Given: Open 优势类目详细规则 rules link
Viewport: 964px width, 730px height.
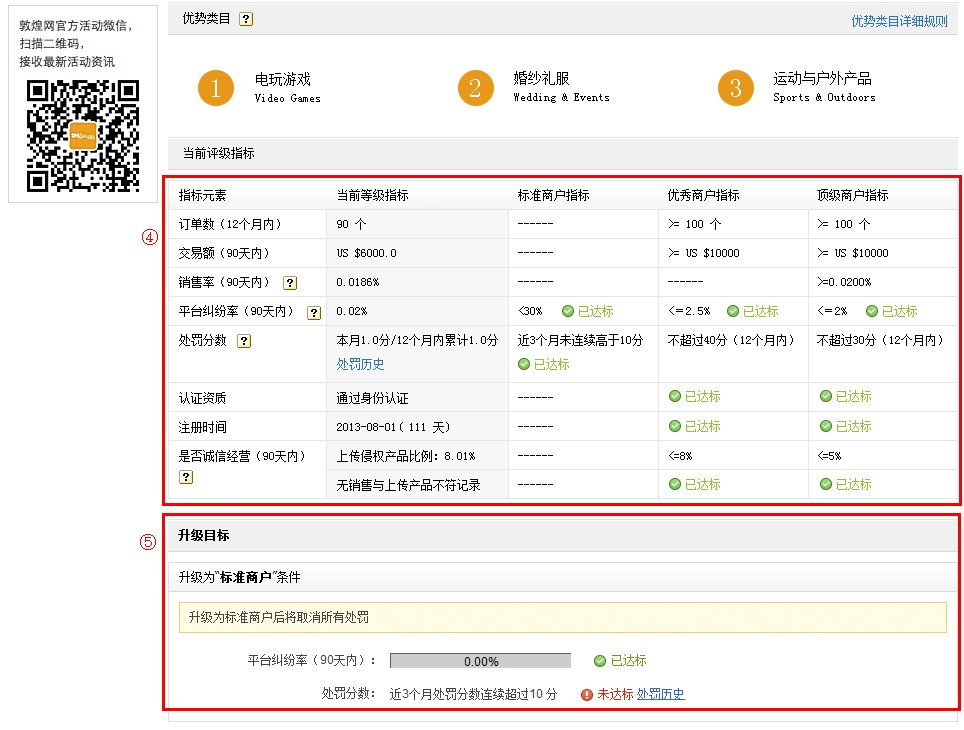Looking at the screenshot, I should click(x=901, y=18).
